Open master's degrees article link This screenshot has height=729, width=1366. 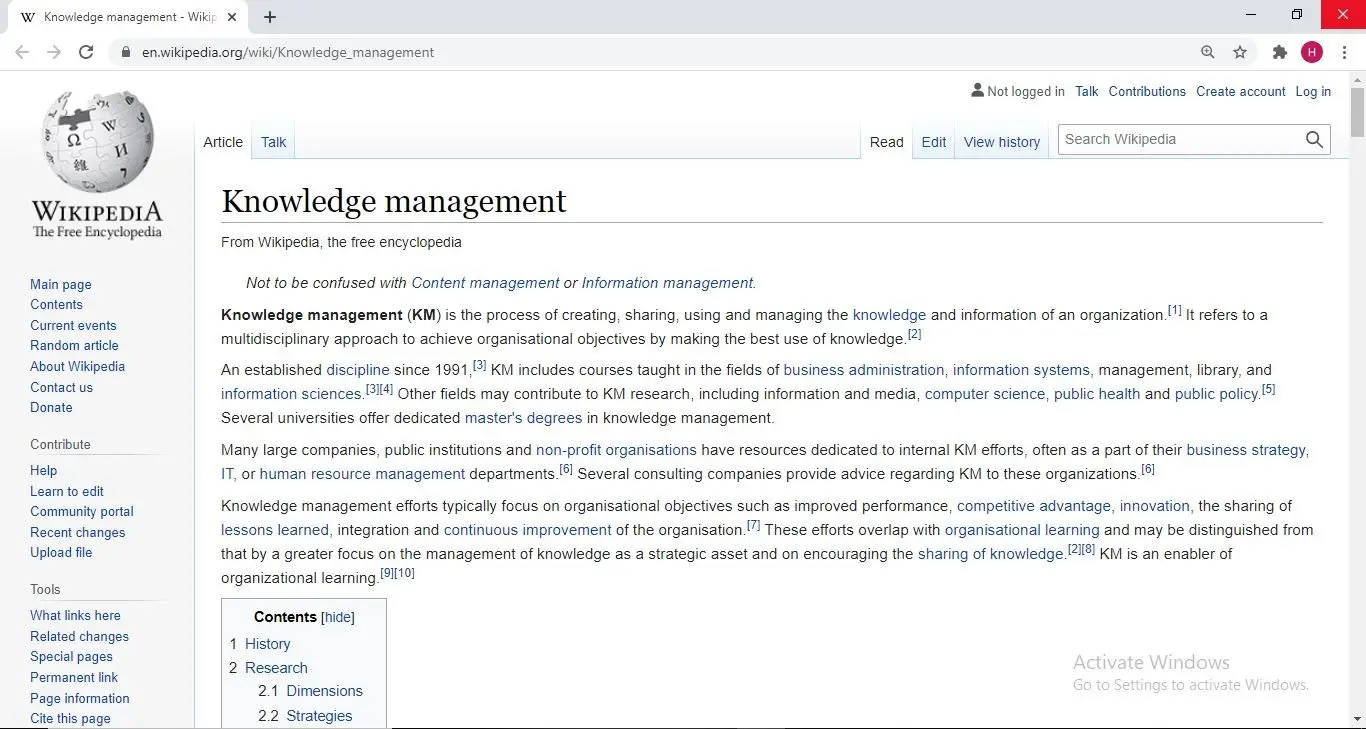(x=523, y=418)
